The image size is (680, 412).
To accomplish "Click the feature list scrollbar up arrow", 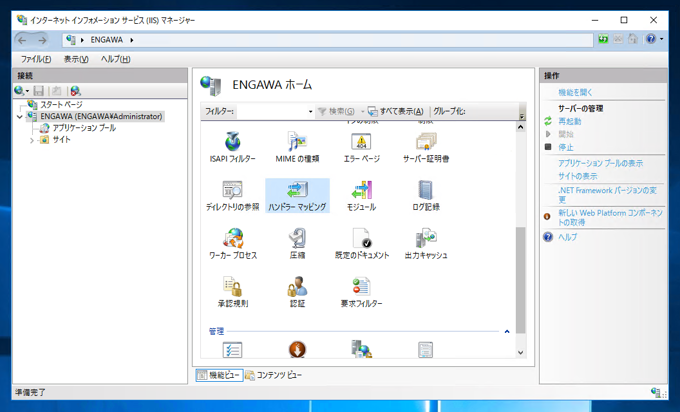I will [520, 127].
